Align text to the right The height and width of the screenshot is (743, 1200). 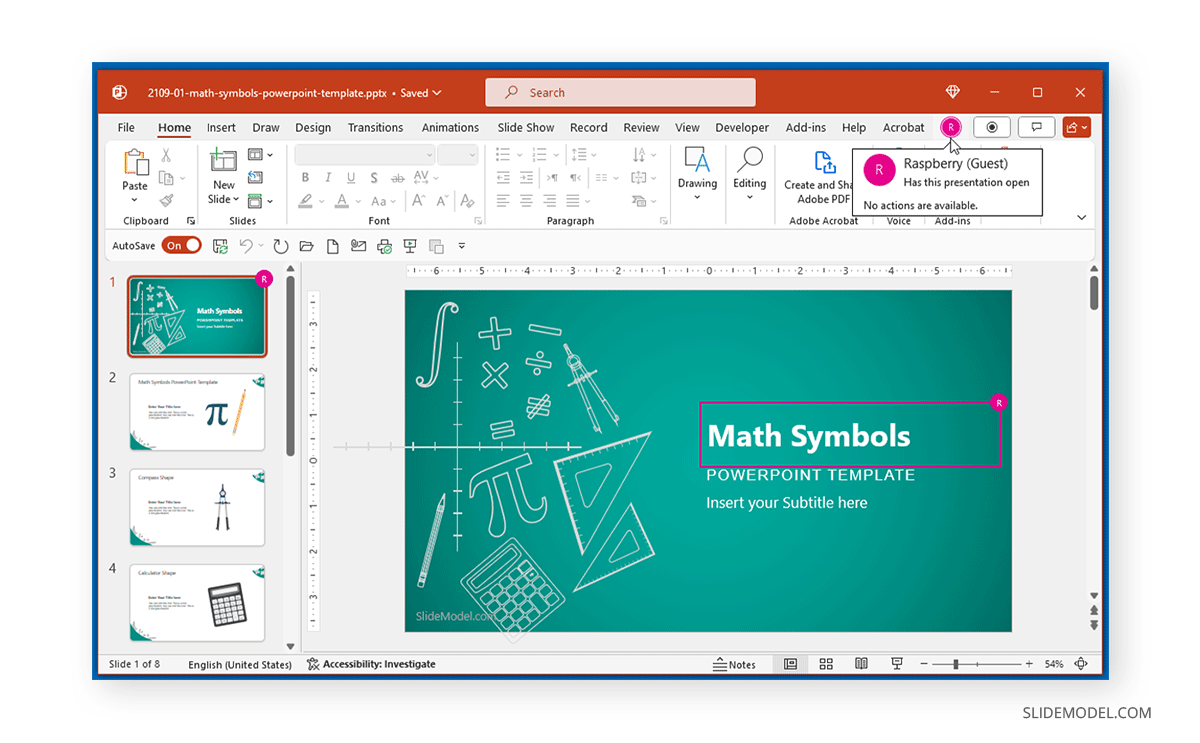coord(550,201)
